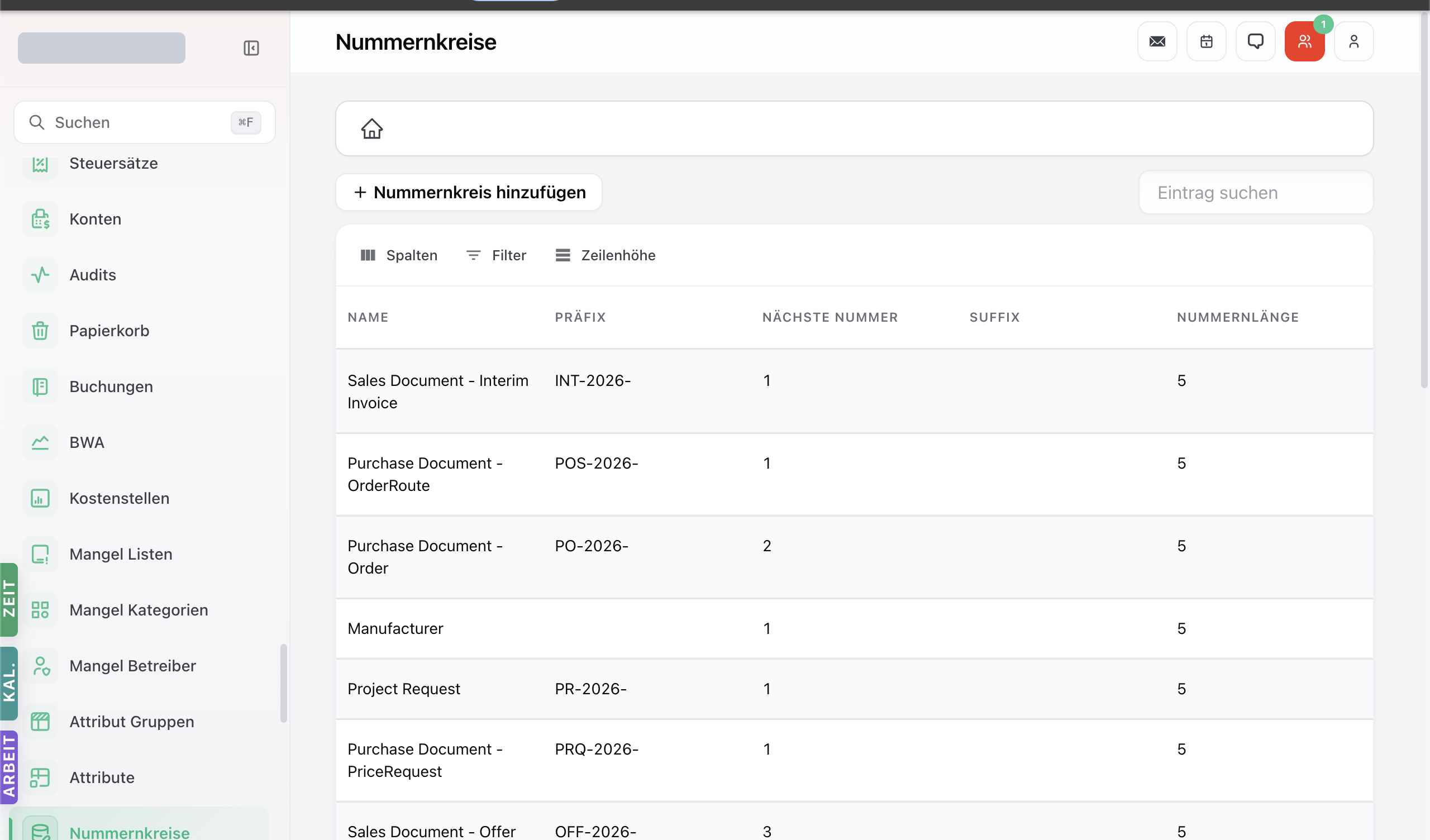
Task: Sort by the NAME column header
Action: click(x=368, y=317)
